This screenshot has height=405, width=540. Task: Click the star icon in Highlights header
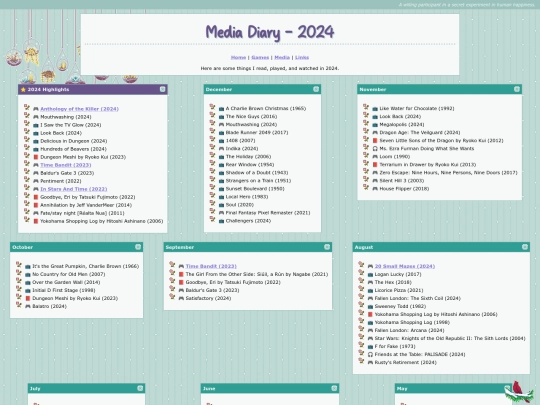coord(23,90)
